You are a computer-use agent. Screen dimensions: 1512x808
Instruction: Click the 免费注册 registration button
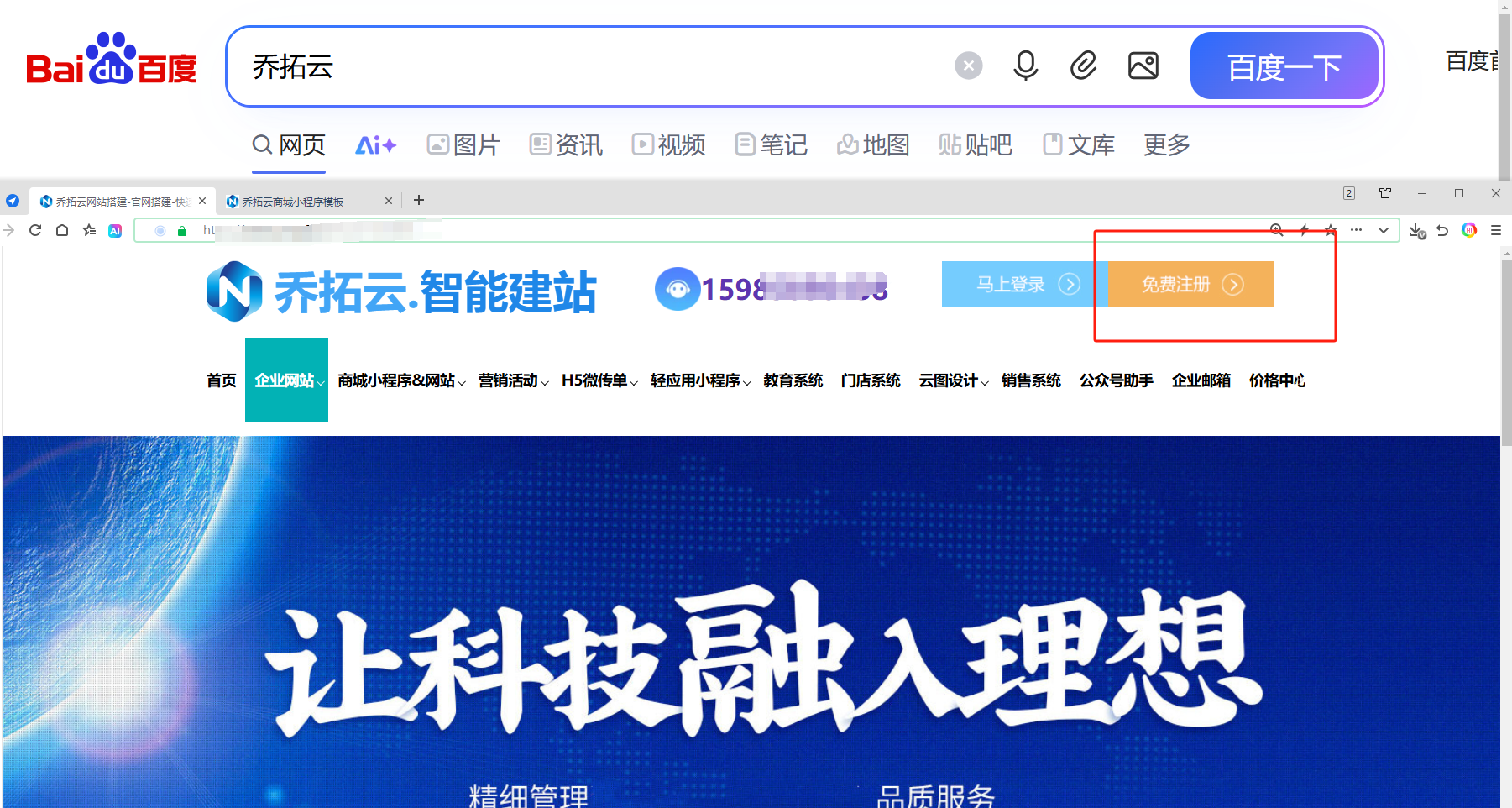(x=1189, y=284)
